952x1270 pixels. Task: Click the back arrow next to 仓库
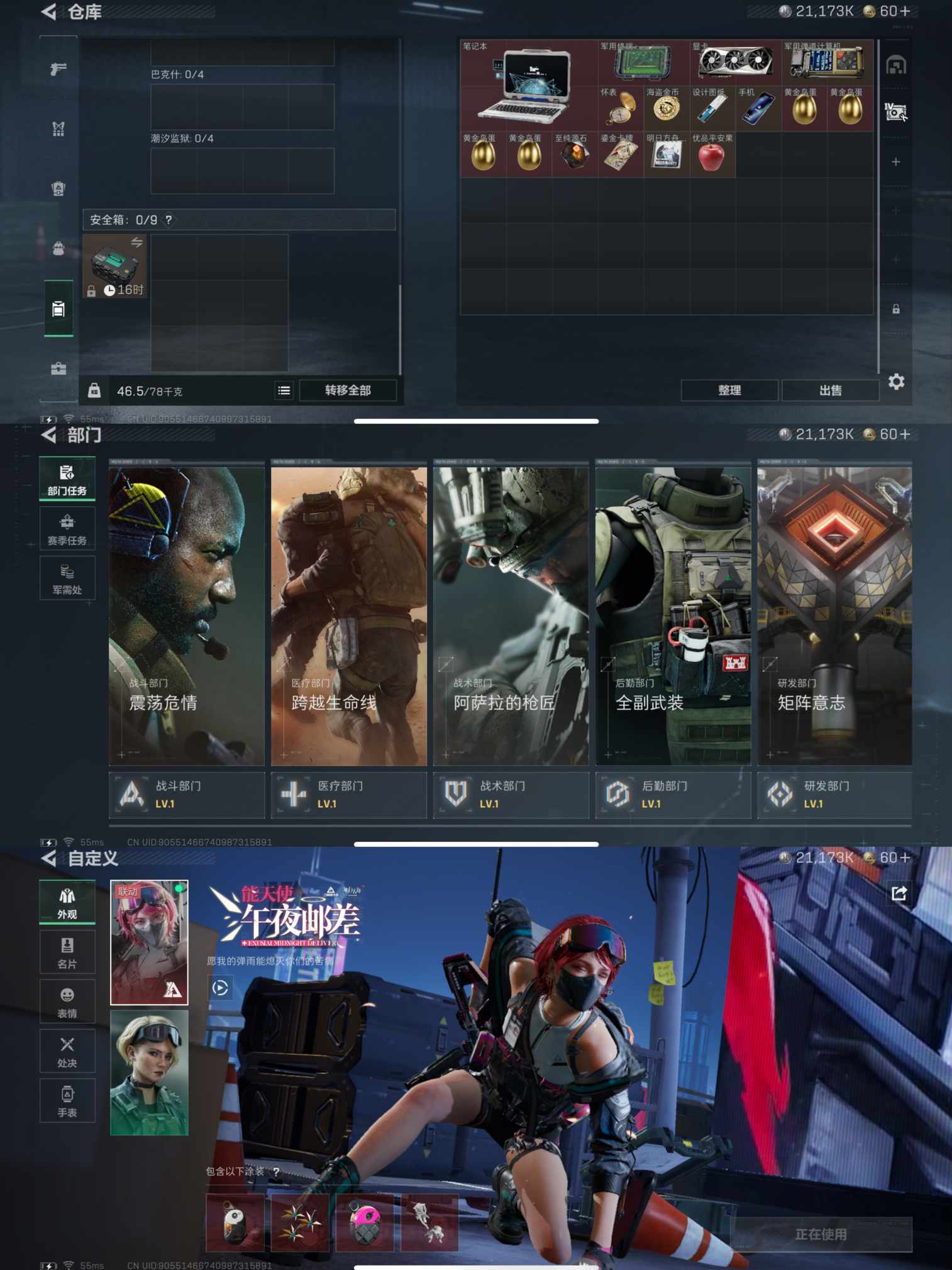point(49,12)
